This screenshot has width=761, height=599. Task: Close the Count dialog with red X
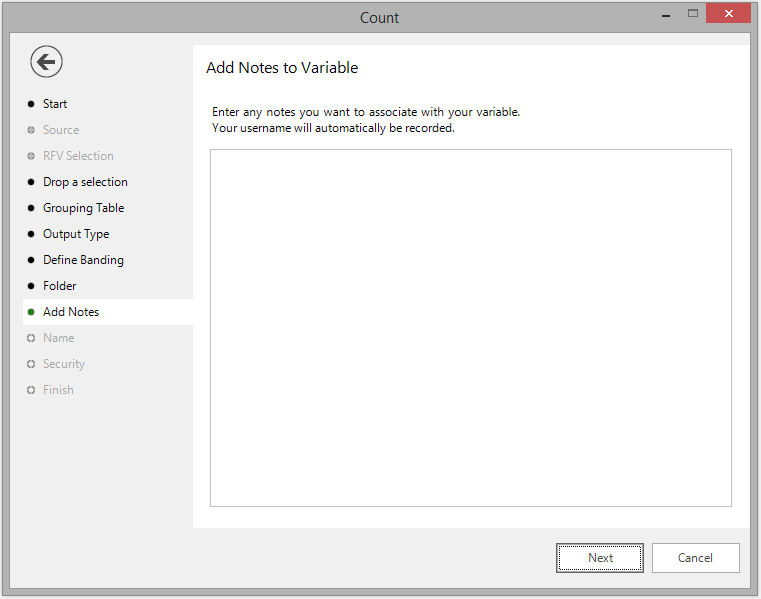pyautogui.click(x=728, y=14)
